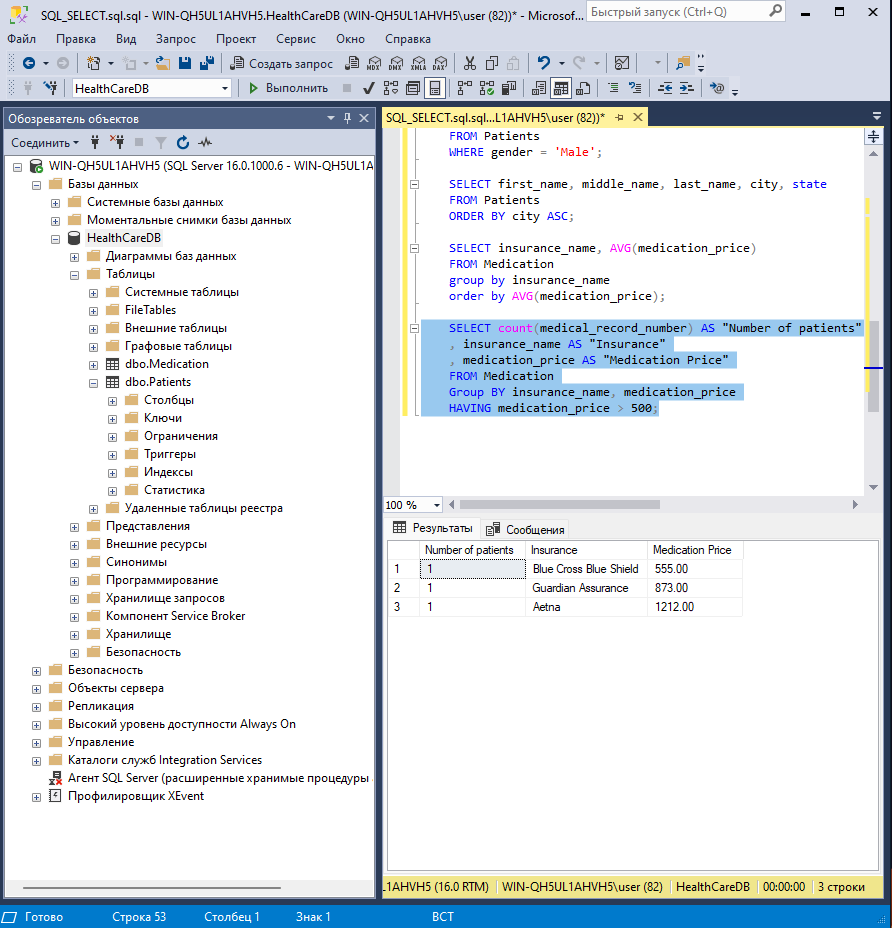
Task: Open the Запрос menu
Action: click(x=175, y=38)
